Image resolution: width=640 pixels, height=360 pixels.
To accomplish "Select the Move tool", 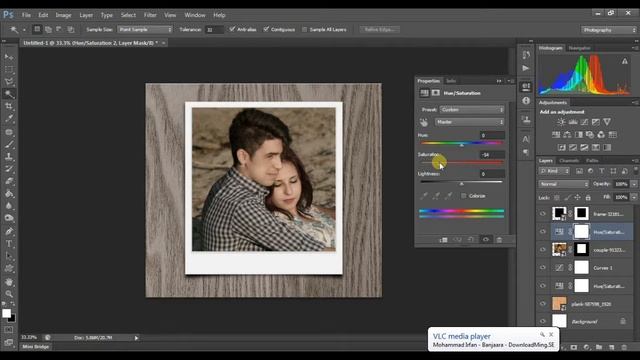I will pos(9,57).
